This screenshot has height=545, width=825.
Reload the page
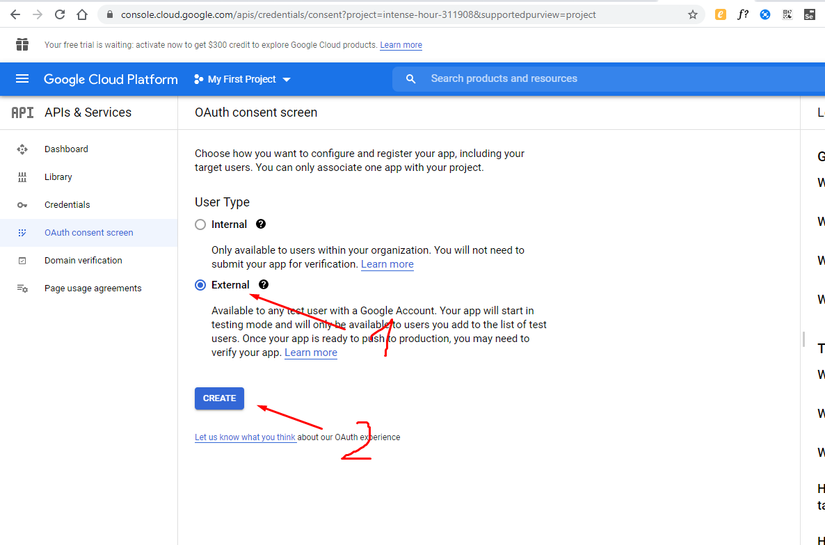[59, 15]
